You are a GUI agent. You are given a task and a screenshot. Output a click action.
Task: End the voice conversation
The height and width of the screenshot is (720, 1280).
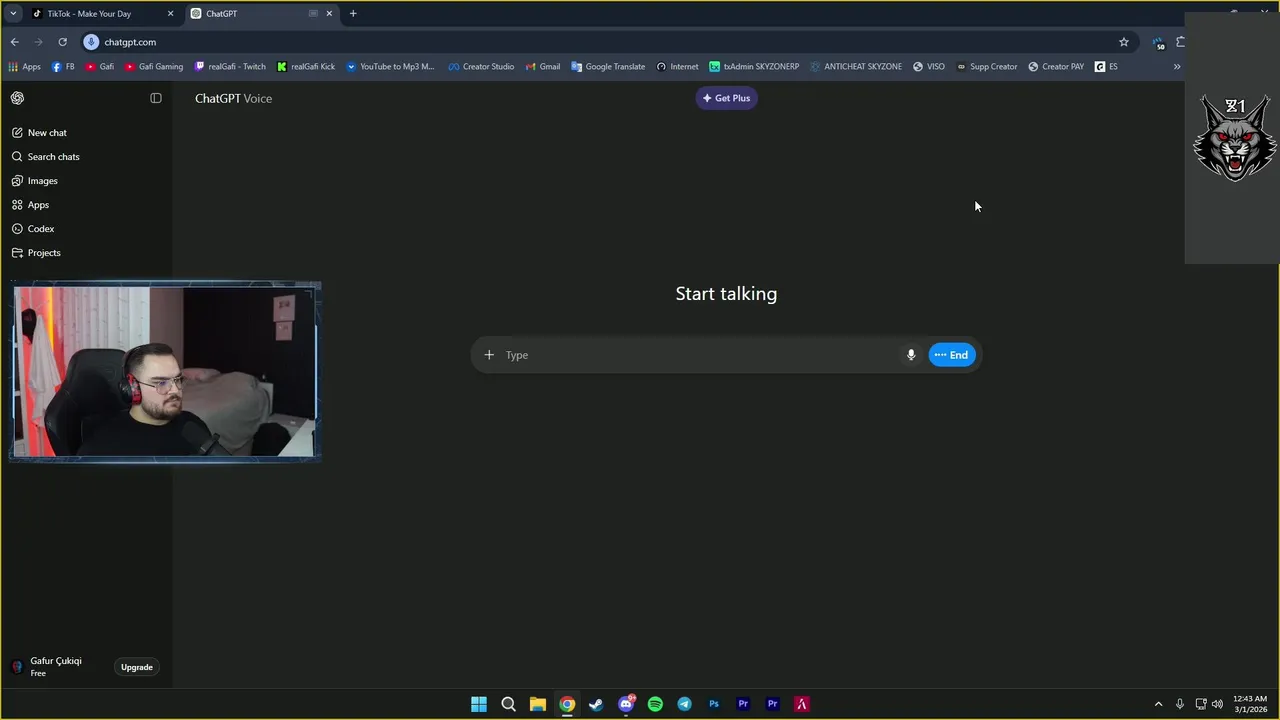[952, 355]
